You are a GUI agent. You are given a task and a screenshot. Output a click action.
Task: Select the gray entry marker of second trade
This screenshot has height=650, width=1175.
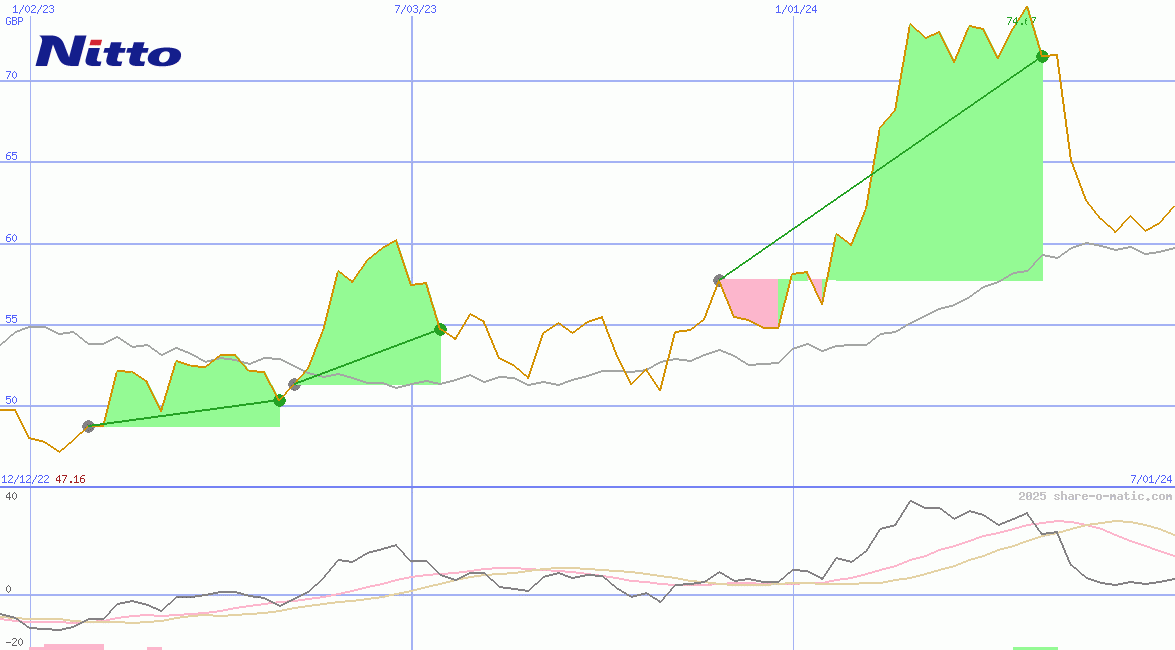294,384
